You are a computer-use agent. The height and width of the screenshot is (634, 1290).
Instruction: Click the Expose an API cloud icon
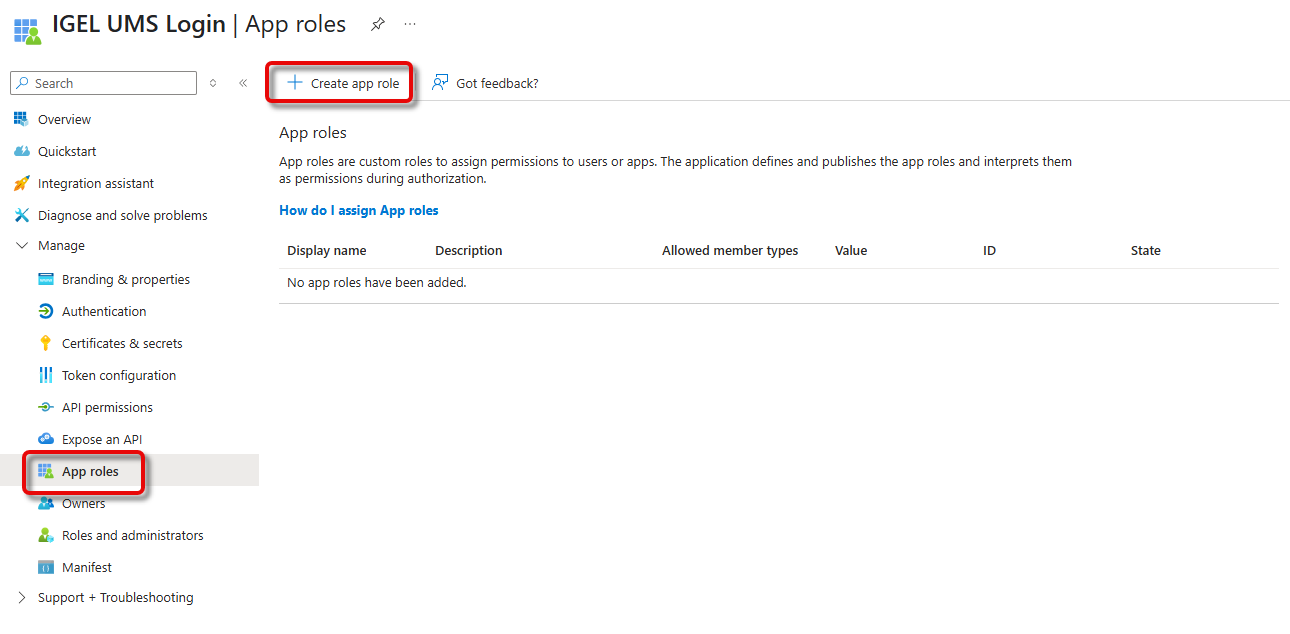coord(45,439)
